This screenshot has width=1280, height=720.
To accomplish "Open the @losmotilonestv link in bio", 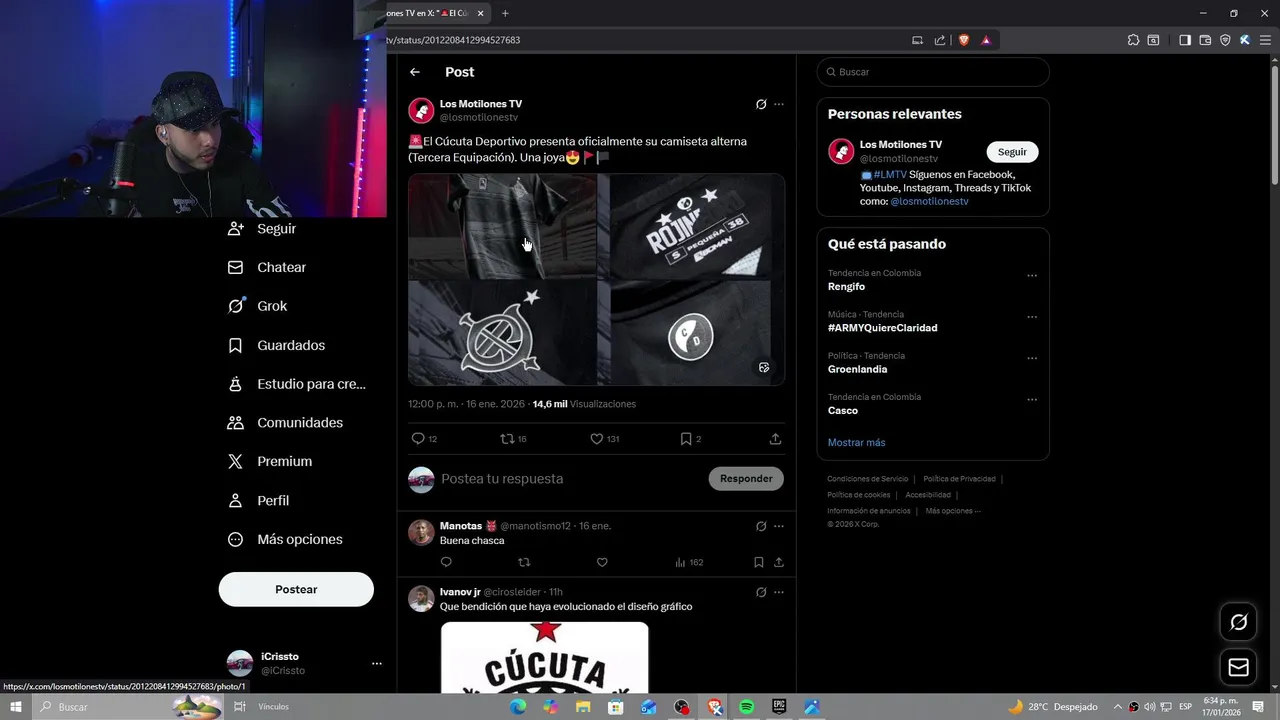I will click(929, 201).
